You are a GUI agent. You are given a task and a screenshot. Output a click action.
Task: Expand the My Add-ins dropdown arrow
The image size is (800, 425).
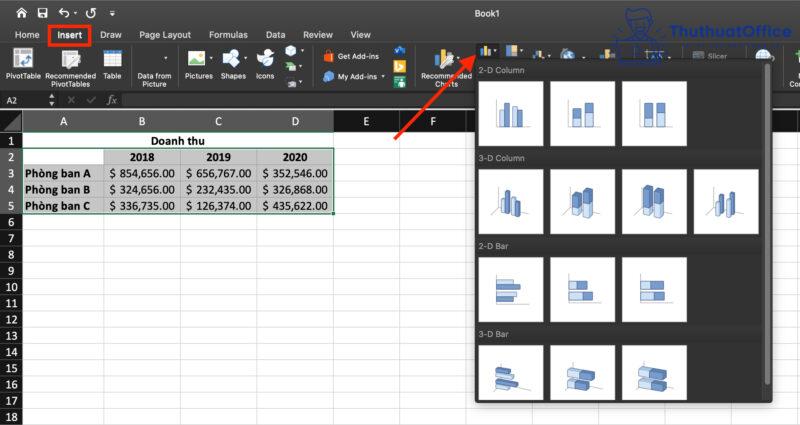pos(383,77)
